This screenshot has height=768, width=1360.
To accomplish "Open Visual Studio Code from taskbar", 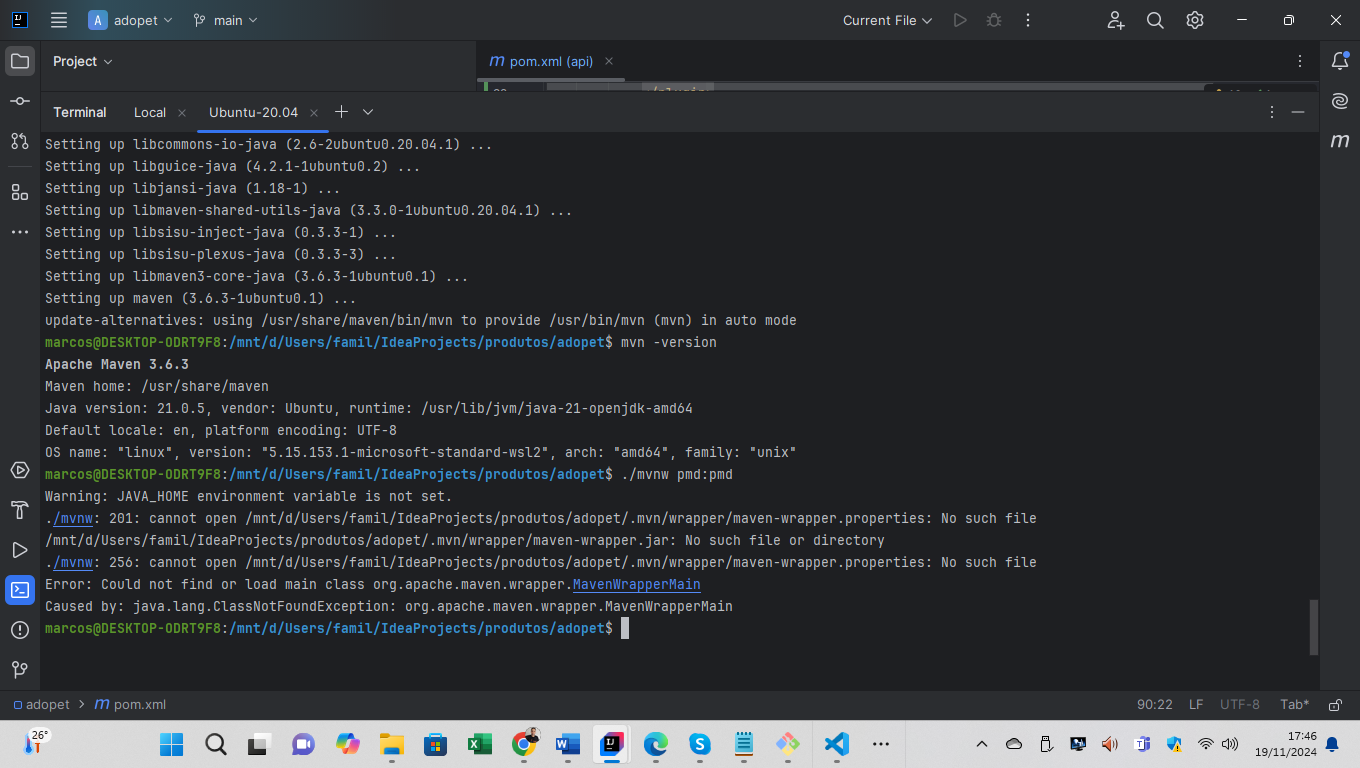I will coord(837,744).
